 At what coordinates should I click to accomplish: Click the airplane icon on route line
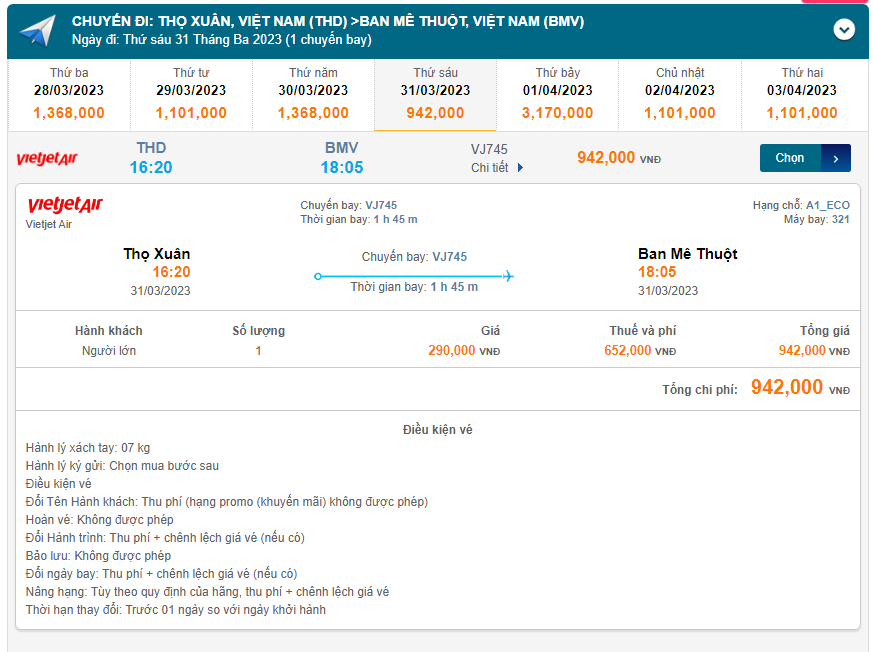(x=508, y=276)
